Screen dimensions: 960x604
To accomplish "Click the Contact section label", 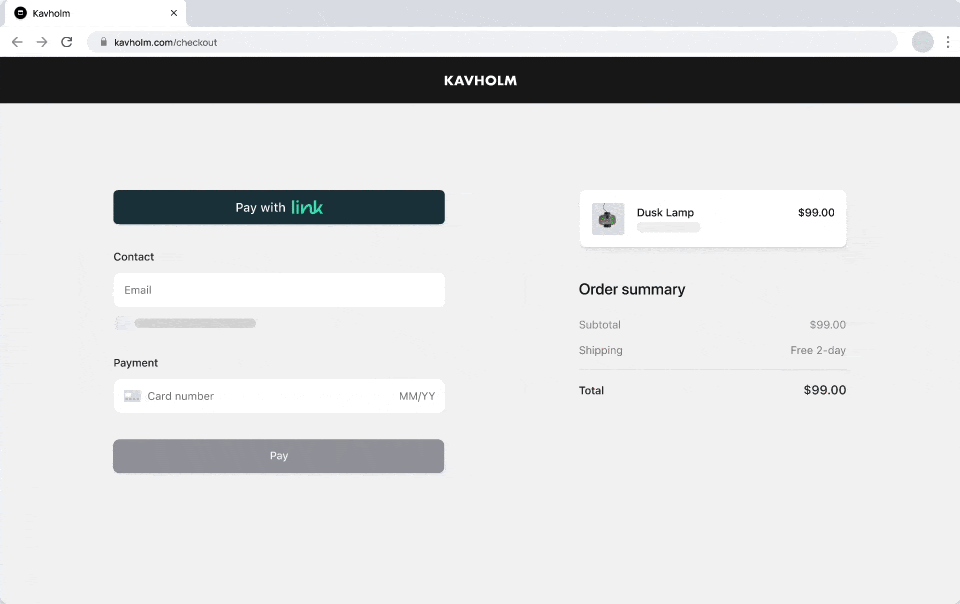I will click(x=133, y=257).
